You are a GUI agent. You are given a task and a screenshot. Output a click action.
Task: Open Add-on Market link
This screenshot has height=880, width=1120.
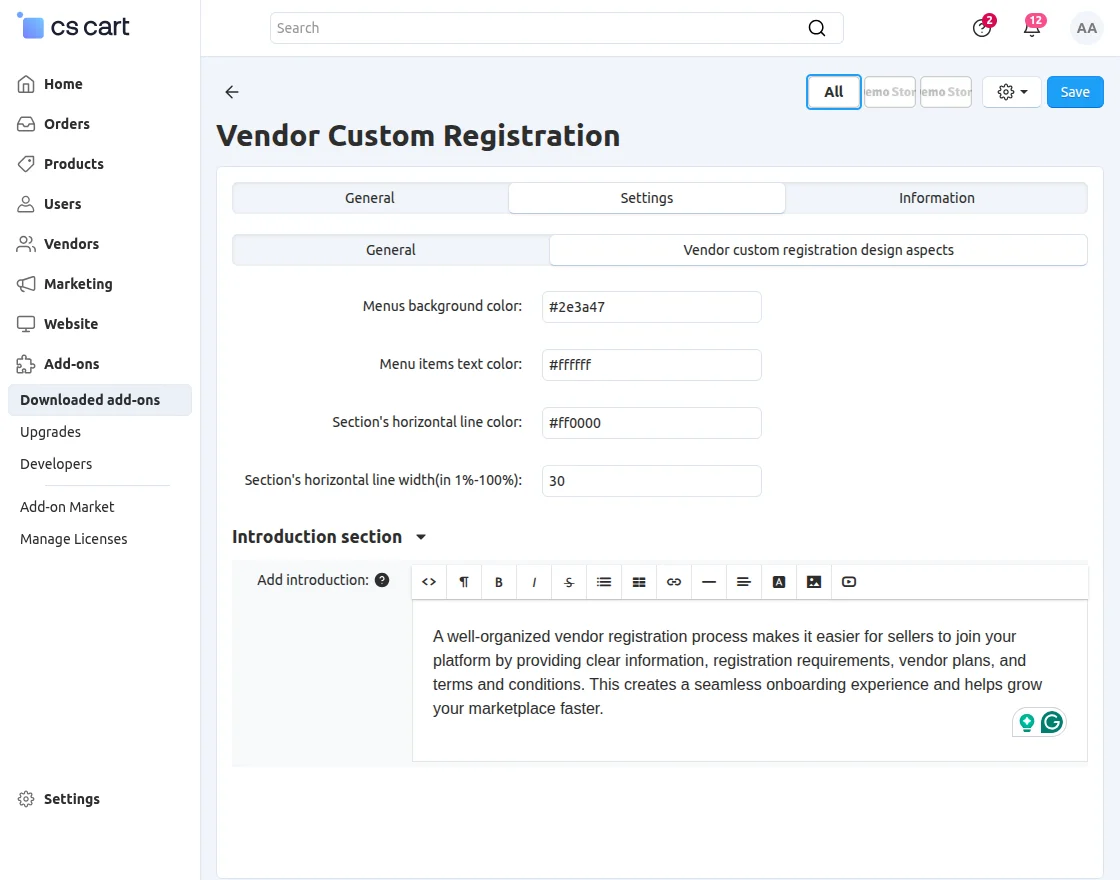67,507
